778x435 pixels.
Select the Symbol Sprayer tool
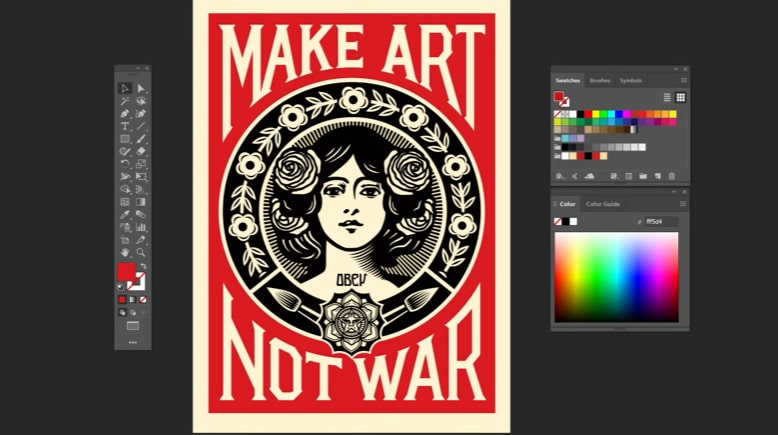click(125, 228)
